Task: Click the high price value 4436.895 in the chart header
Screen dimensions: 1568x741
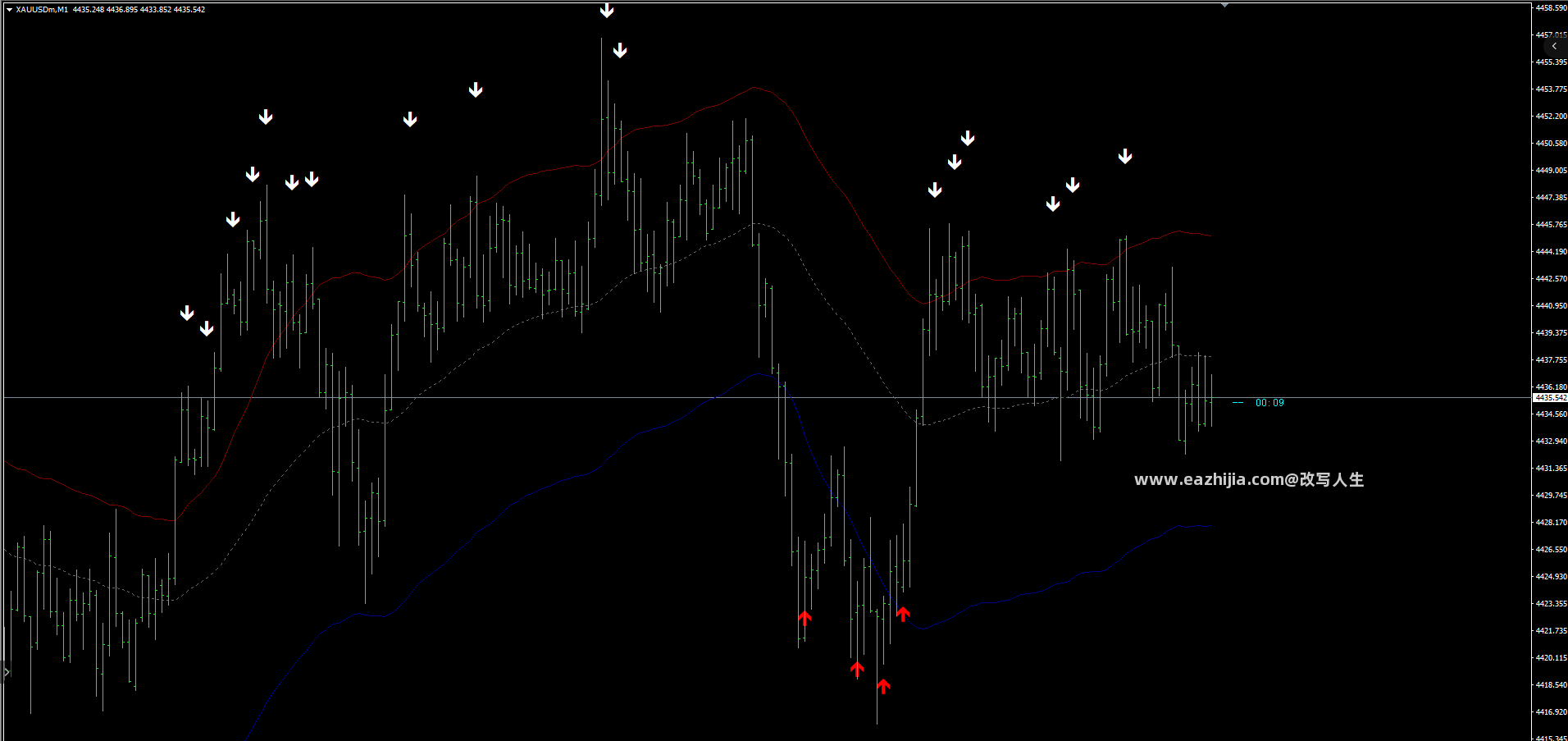Action: [x=122, y=10]
